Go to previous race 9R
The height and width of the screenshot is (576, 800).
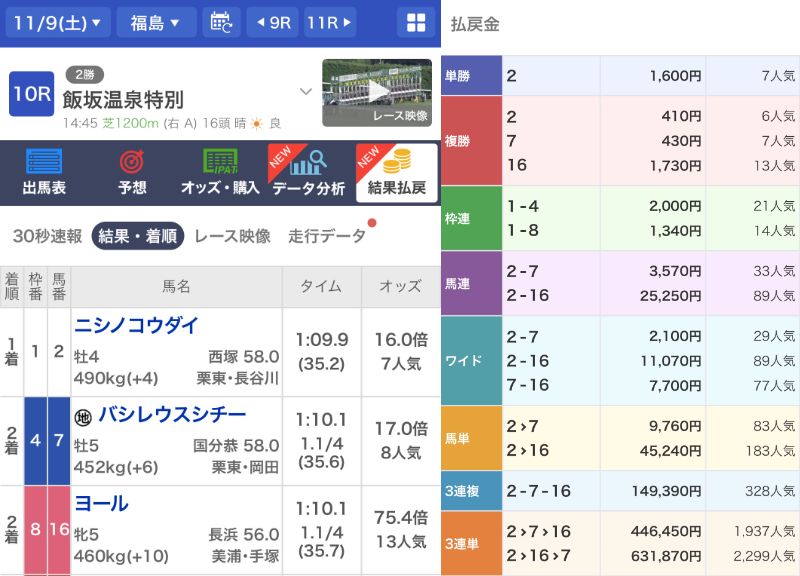271,22
